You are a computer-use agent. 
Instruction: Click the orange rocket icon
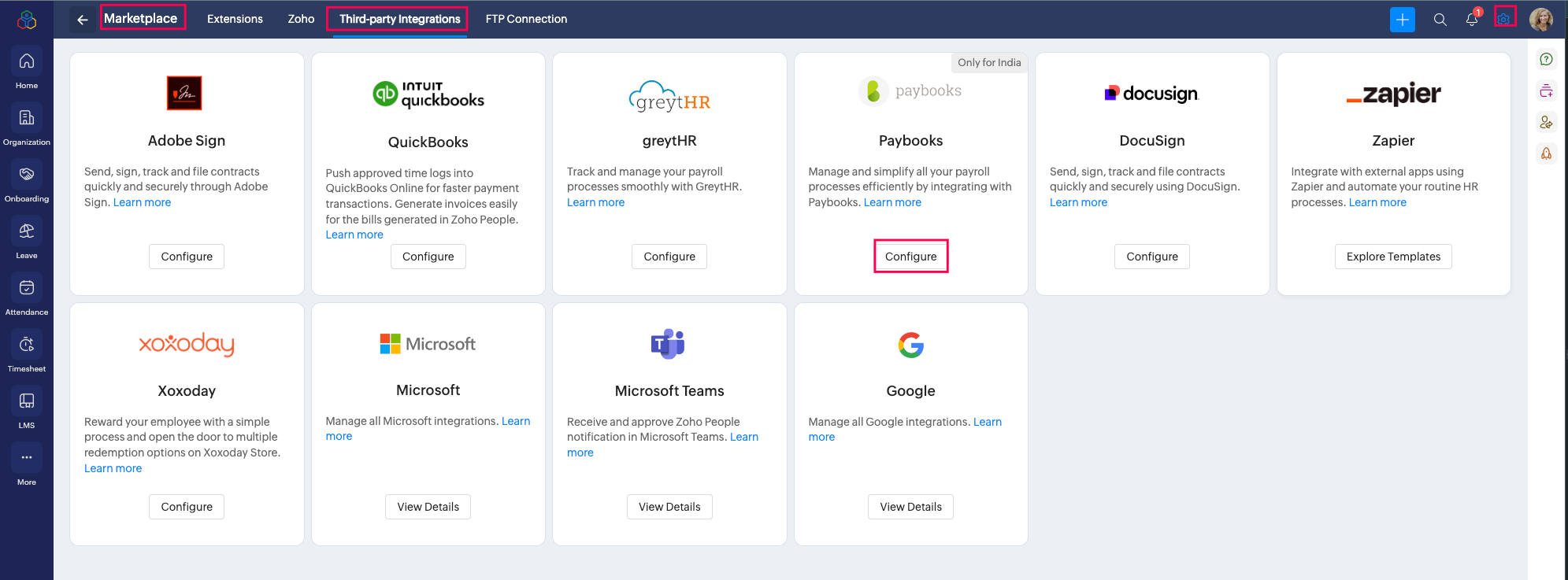(x=1547, y=153)
